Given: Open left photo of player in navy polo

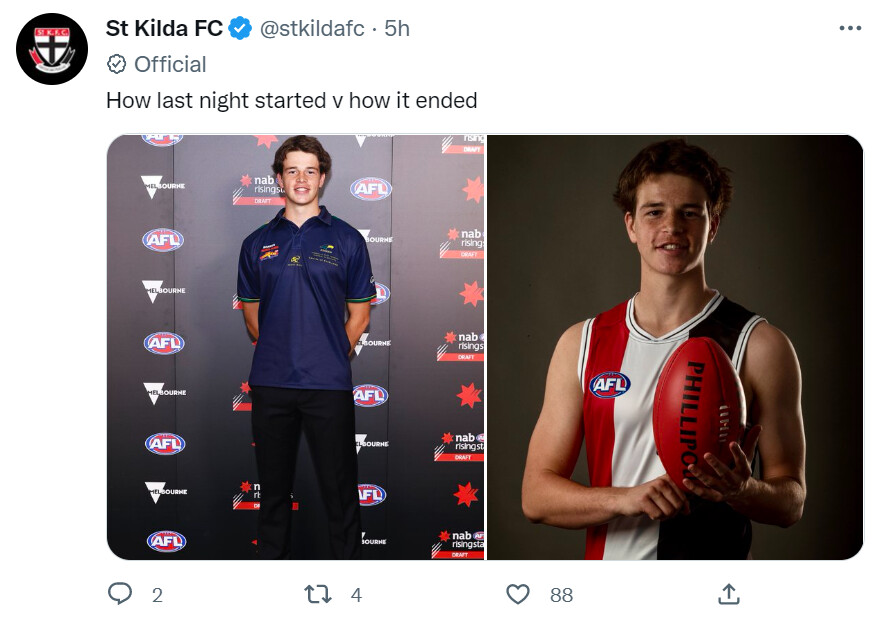Looking at the screenshot, I should [x=296, y=347].
